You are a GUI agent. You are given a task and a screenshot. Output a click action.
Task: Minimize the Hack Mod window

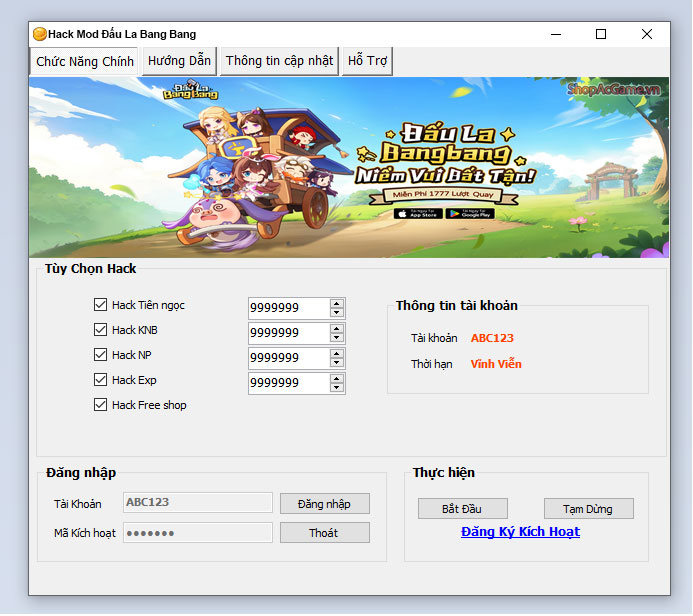tap(556, 34)
